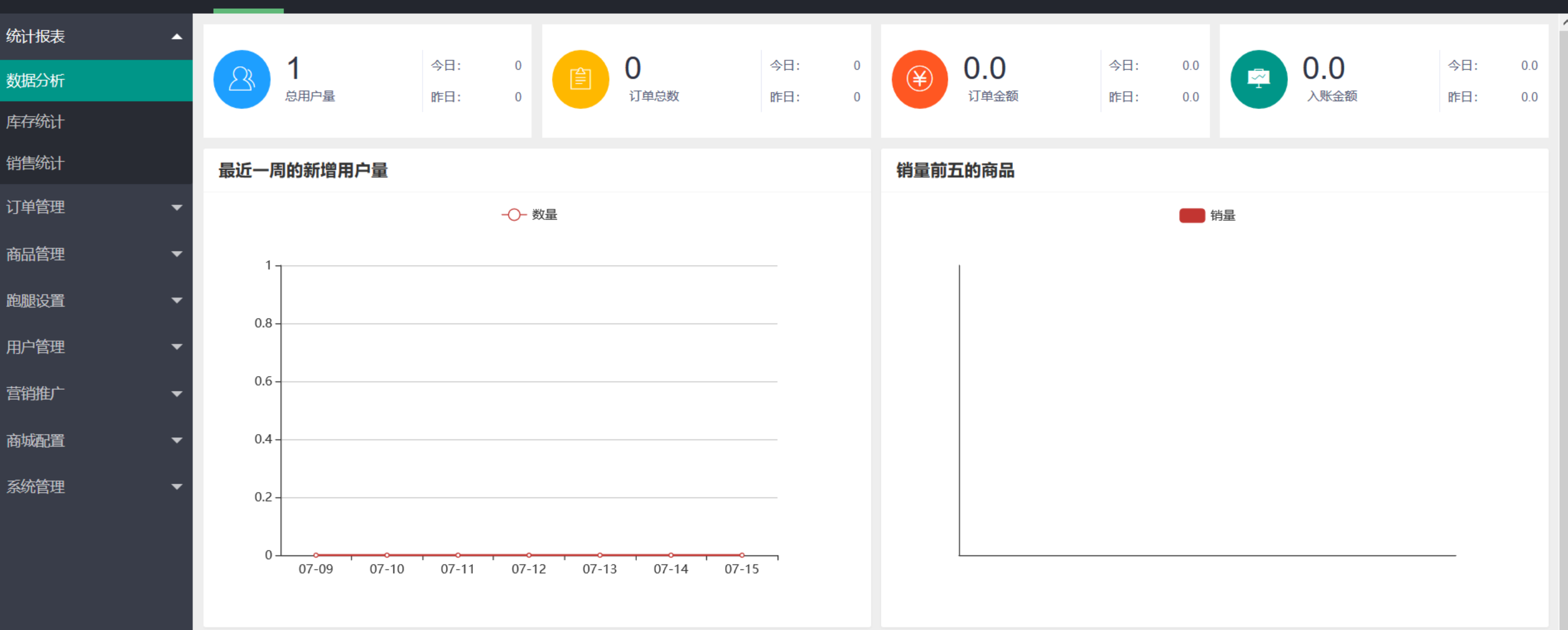Click the yellow order total clipboard icon
1568x630 pixels.
click(580, 79)
